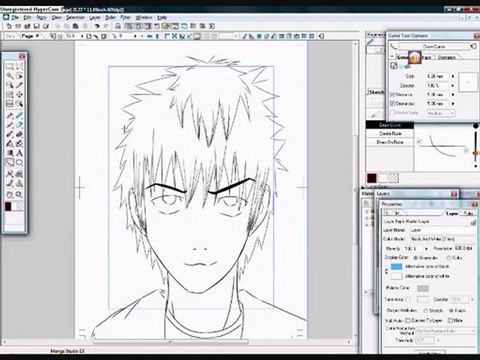Viewport: 480px width, 360px height.
Task: Switch to the Ruler tab in Properties
Action: (469, 213)
